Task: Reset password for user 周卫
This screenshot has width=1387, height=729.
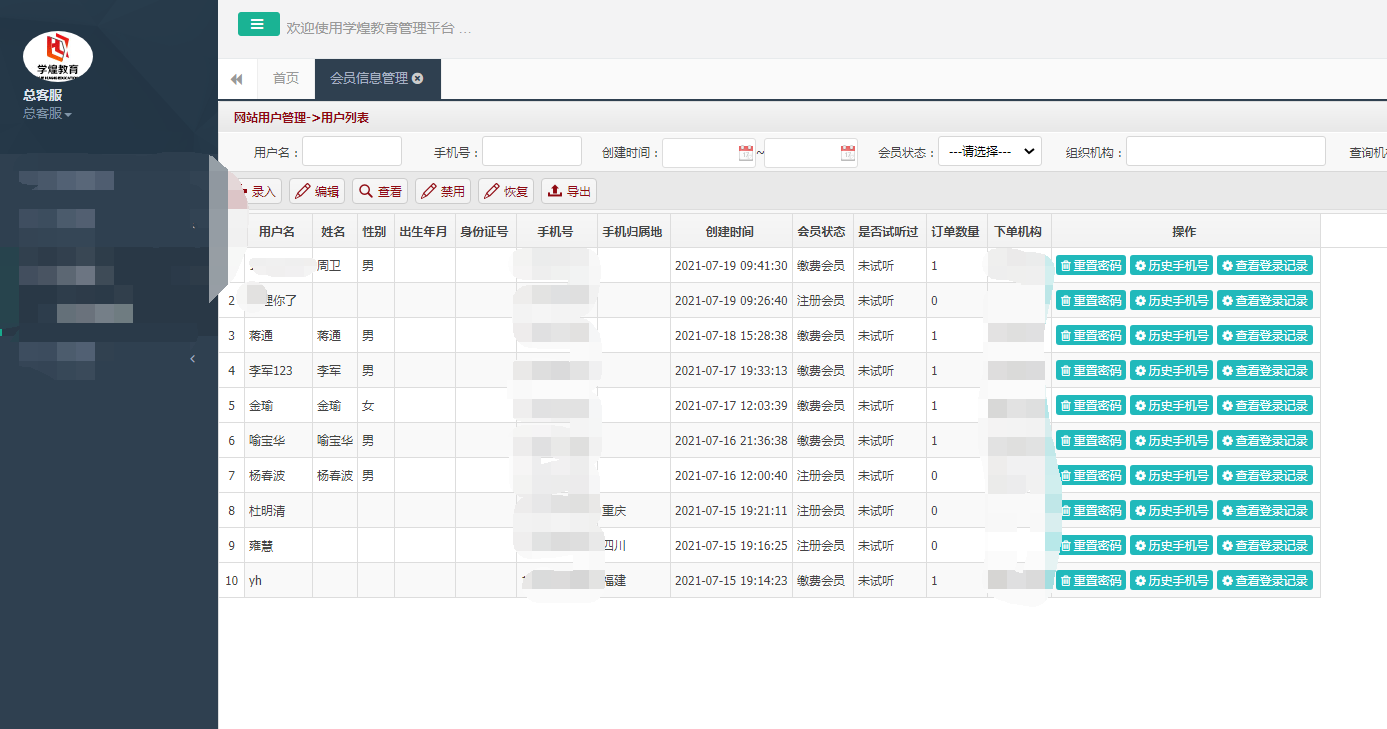Action: [1090, 266]
